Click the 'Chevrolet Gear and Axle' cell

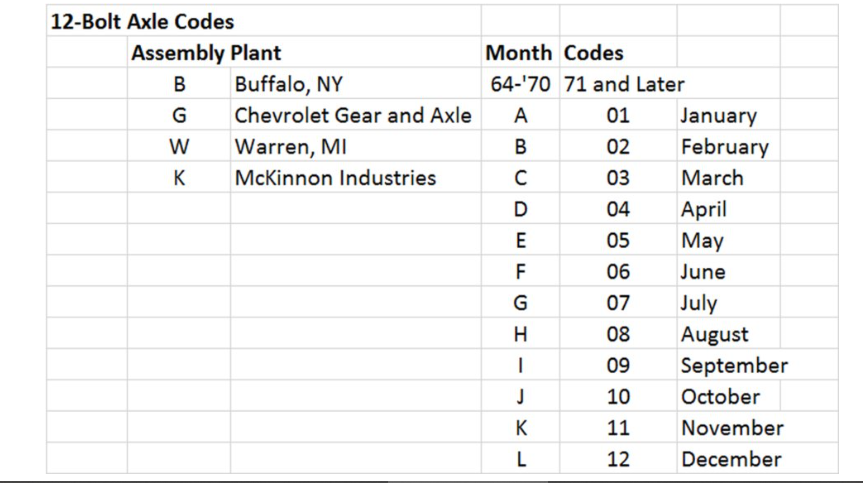[356, 116]
